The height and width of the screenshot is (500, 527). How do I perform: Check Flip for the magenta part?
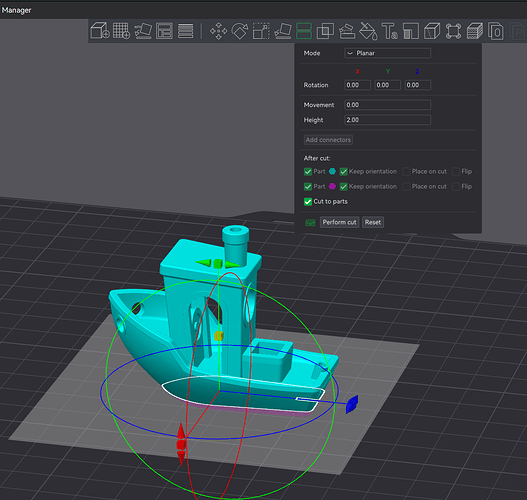click(x=456, y=186)
